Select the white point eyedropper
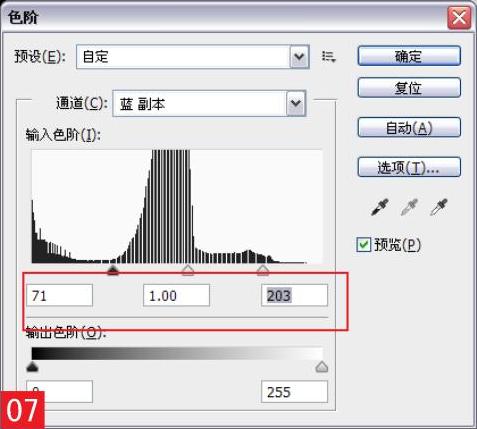477x429 pixels. pyautogui.click(x=439, y=207)
